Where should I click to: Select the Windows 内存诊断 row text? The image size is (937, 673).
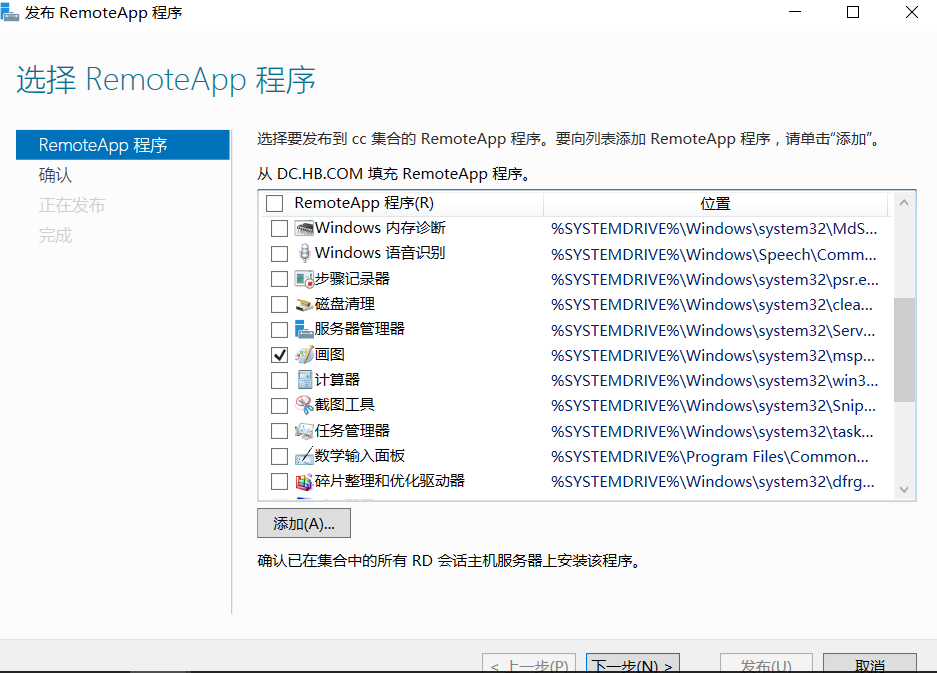tap(380, 228)
